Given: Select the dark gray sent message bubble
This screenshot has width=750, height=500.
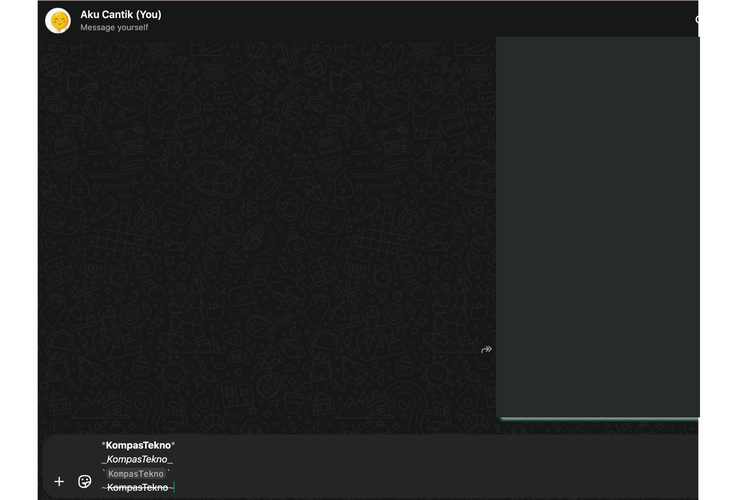Looking at the screenshot, I should (x=597, y=225).
